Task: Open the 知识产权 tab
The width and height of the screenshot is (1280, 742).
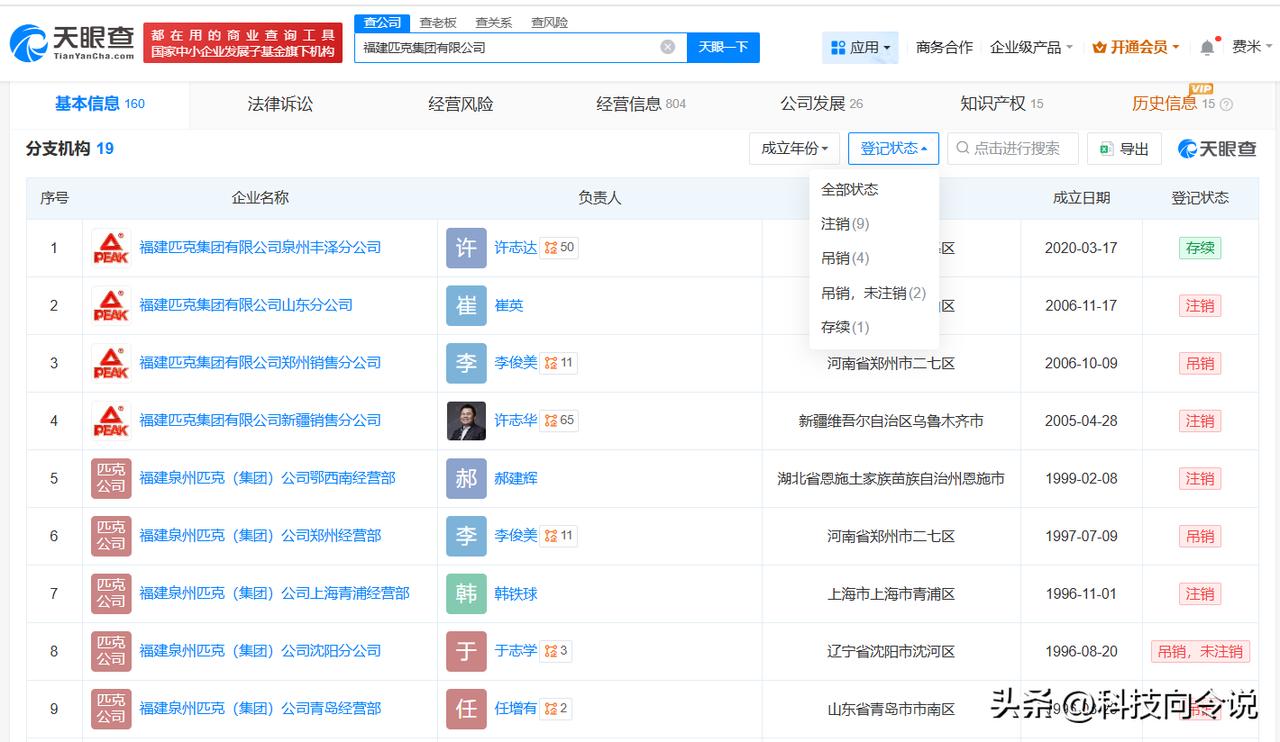Action: (1000, 104)
